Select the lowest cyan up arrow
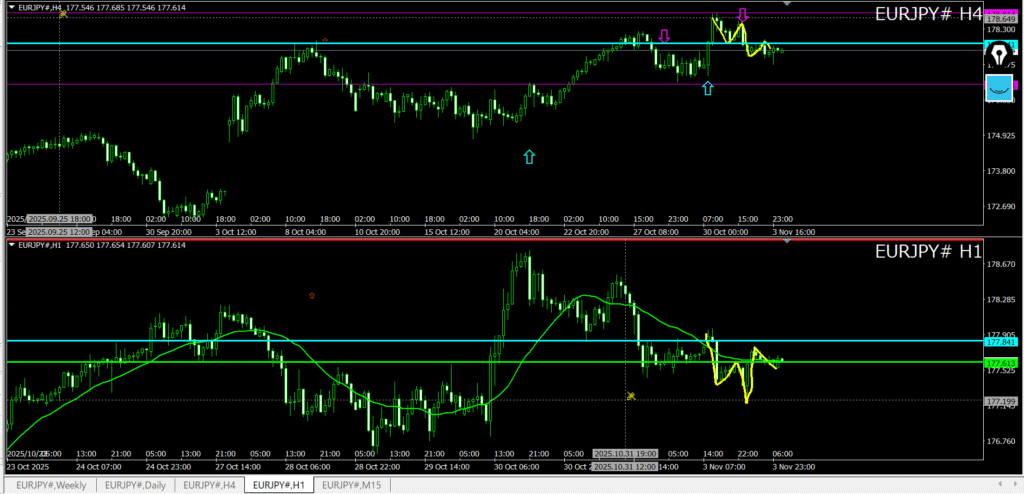The image size is (1024, 494). tap(529, 156)
